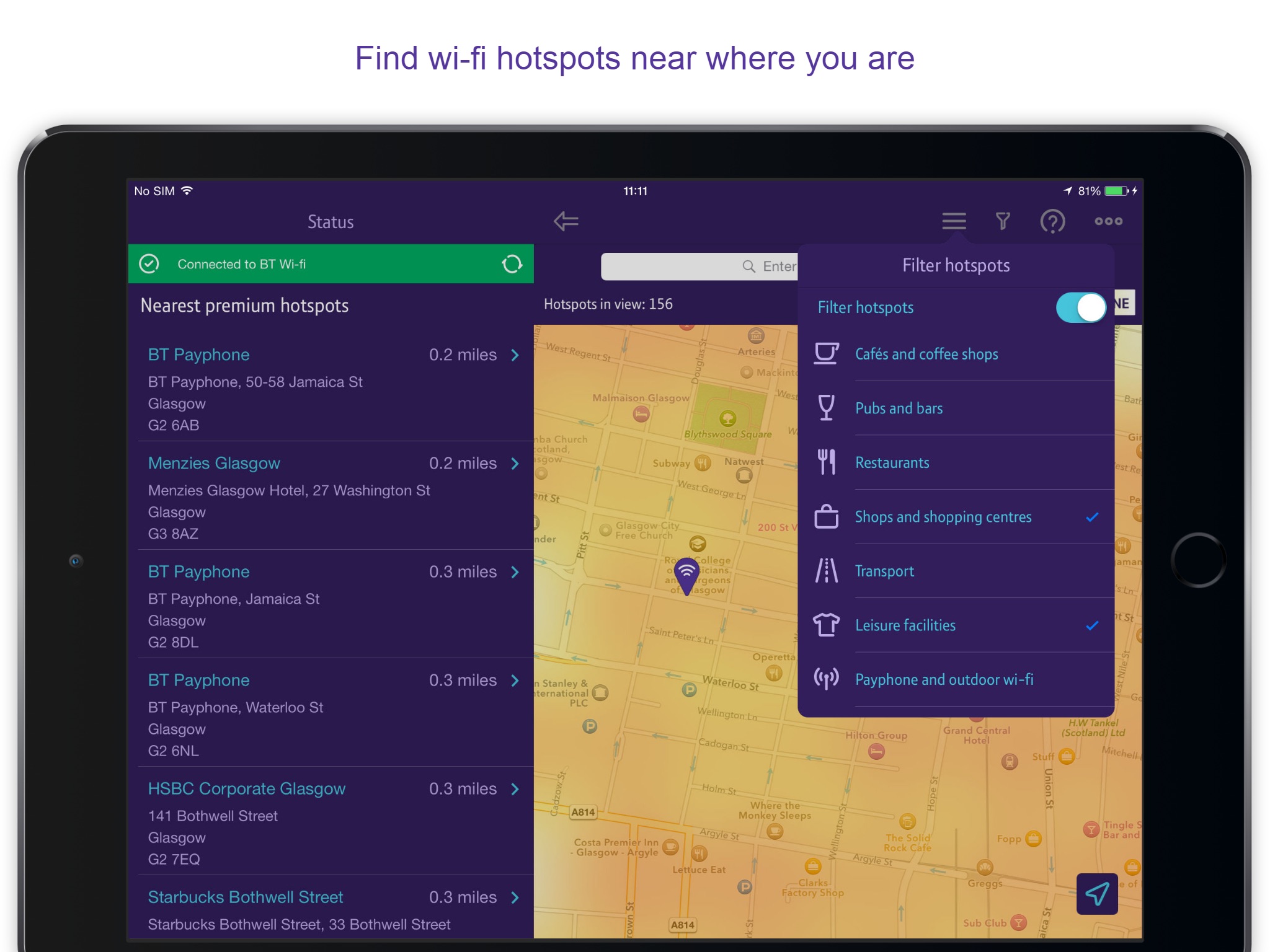Tap the purple wi-fi hotspot map pin
Image resolution: width=1270 pixels, height=952 pixels.
(x=686, y=573)
